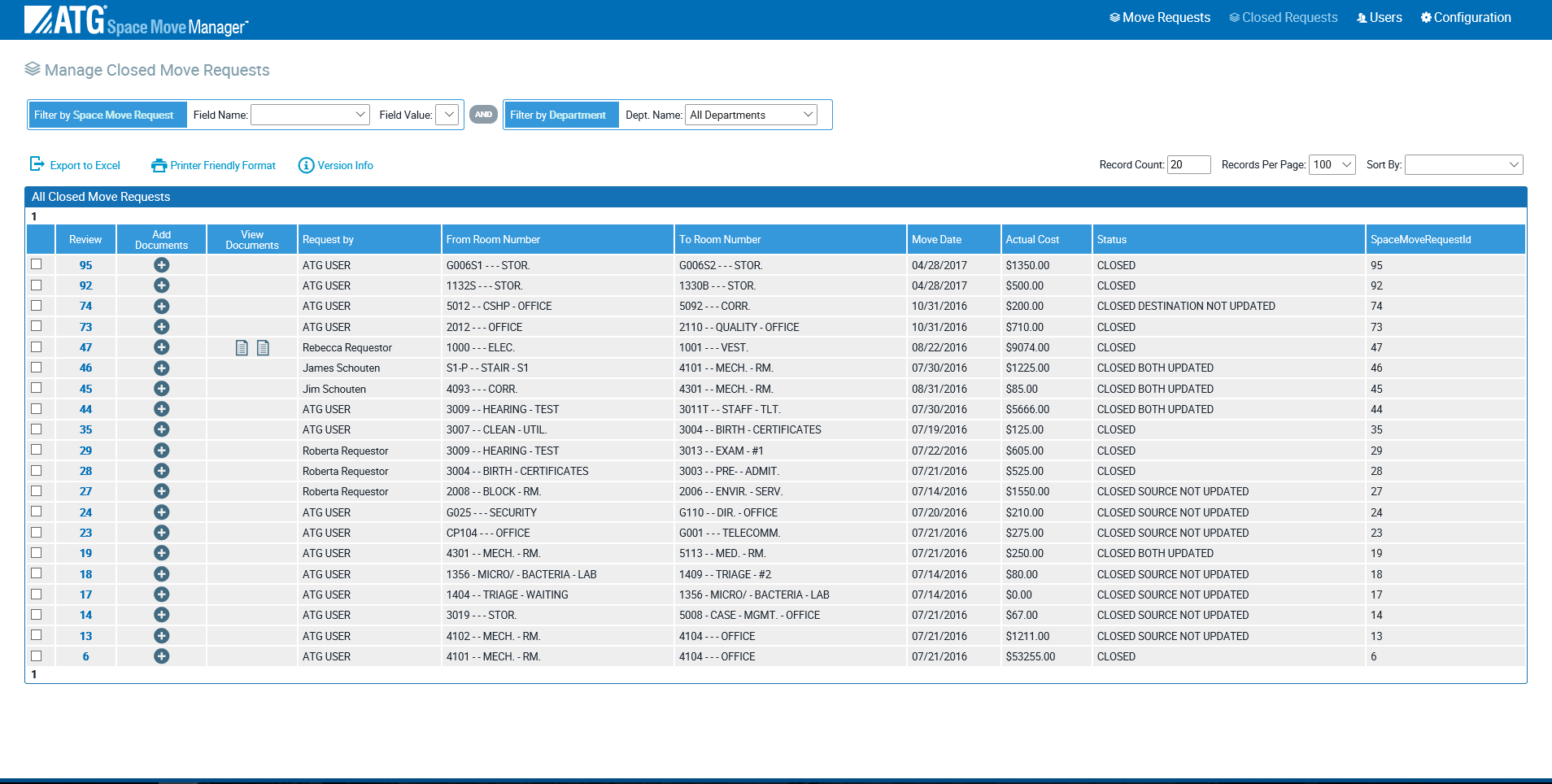1552x784 pixels.
Task: Add documents for request 23
Action: point(161,533)
